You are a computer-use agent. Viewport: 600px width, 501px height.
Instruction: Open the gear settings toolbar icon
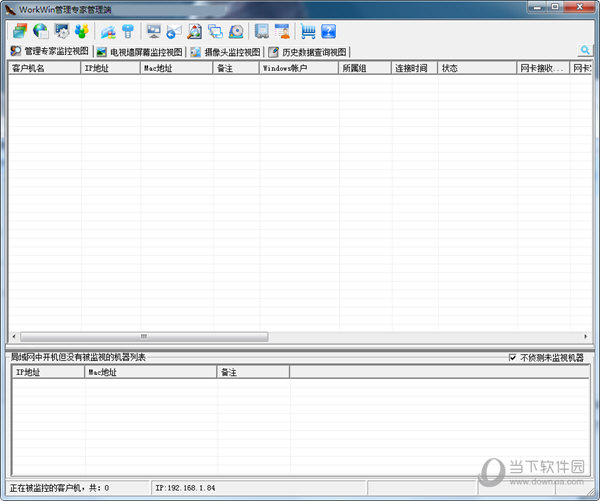click(62, 31)
